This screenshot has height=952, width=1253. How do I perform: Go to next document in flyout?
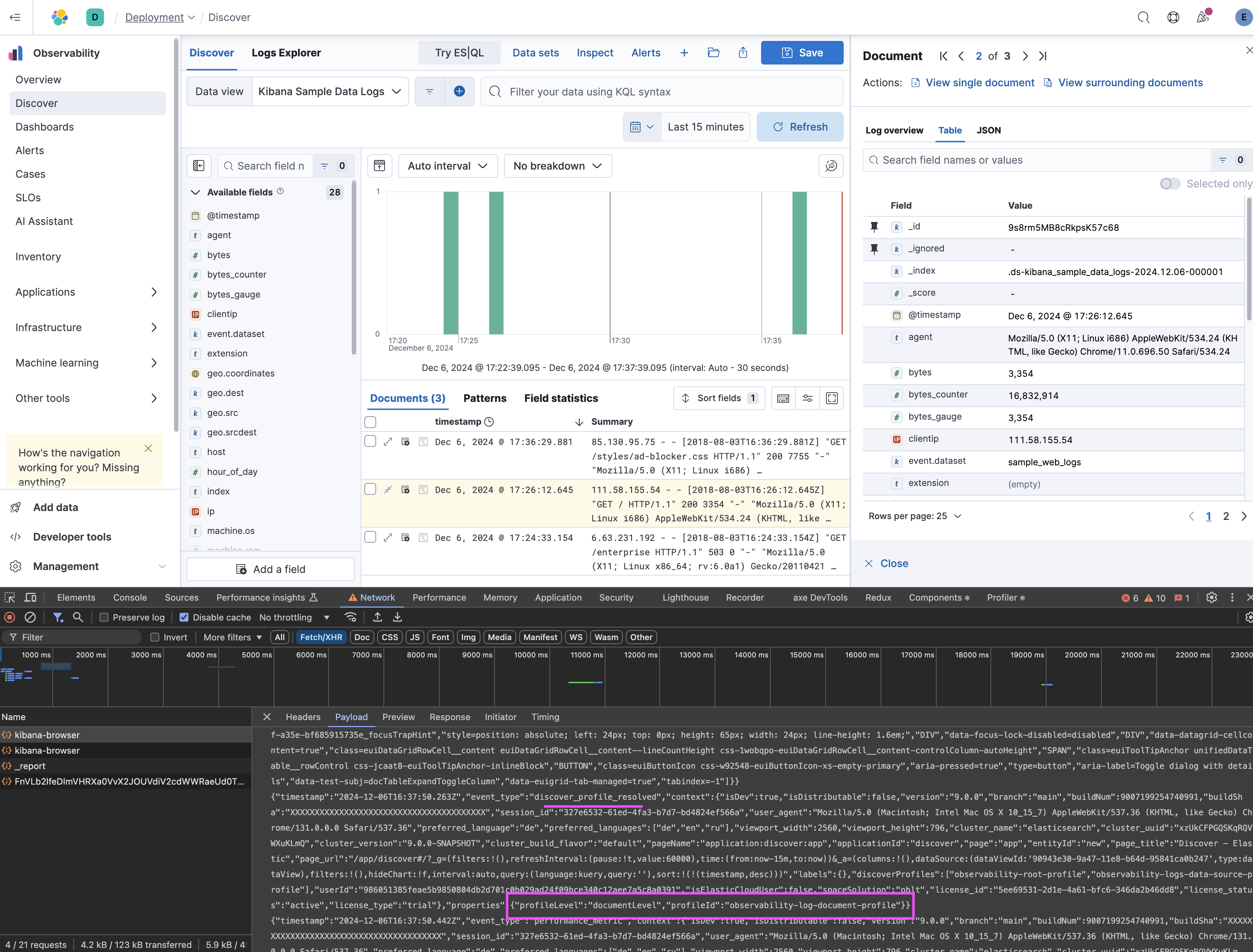(x=1025, y=56)
